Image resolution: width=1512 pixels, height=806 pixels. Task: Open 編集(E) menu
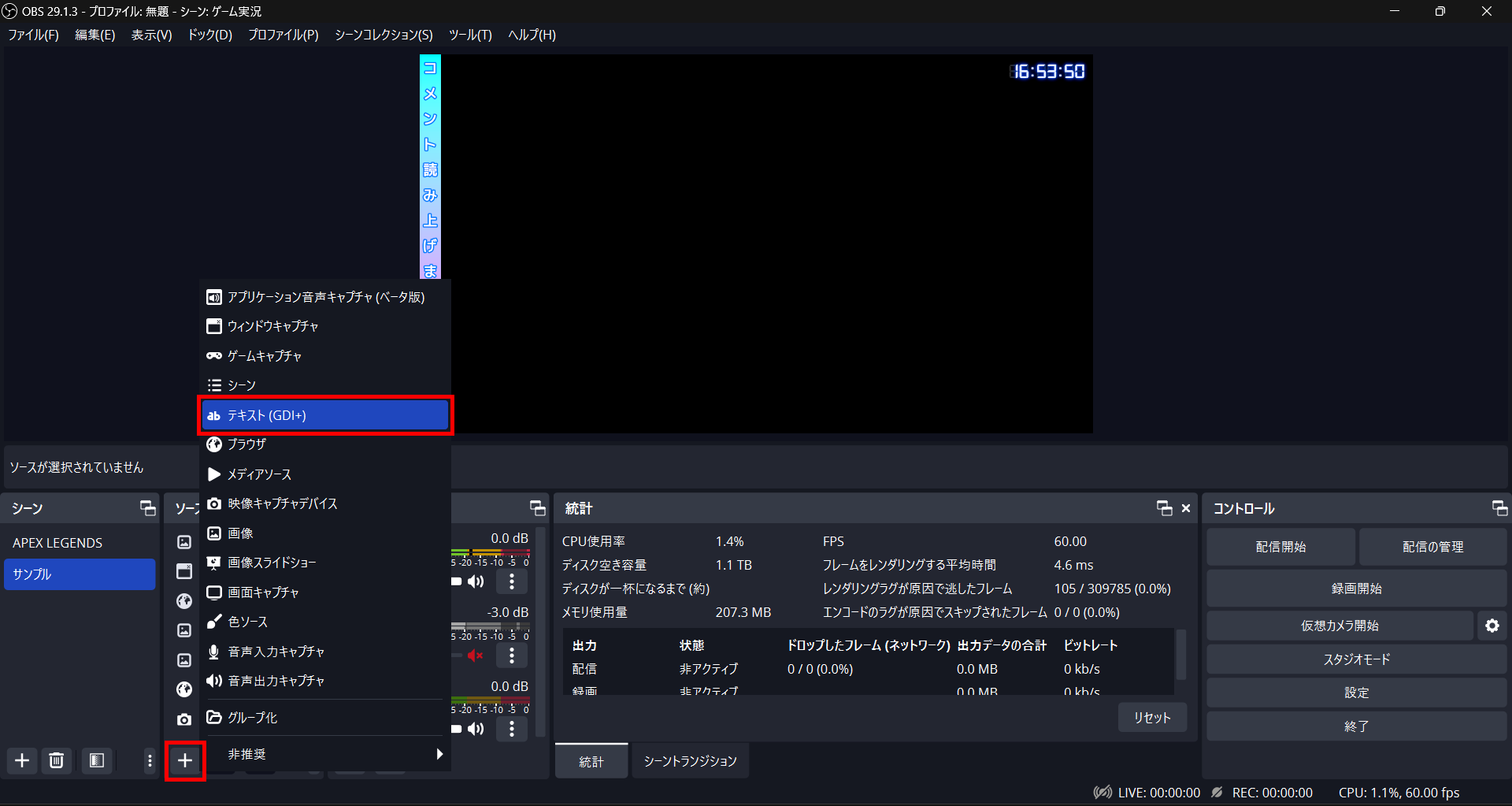pyautogui.click(x=94, y=35)
